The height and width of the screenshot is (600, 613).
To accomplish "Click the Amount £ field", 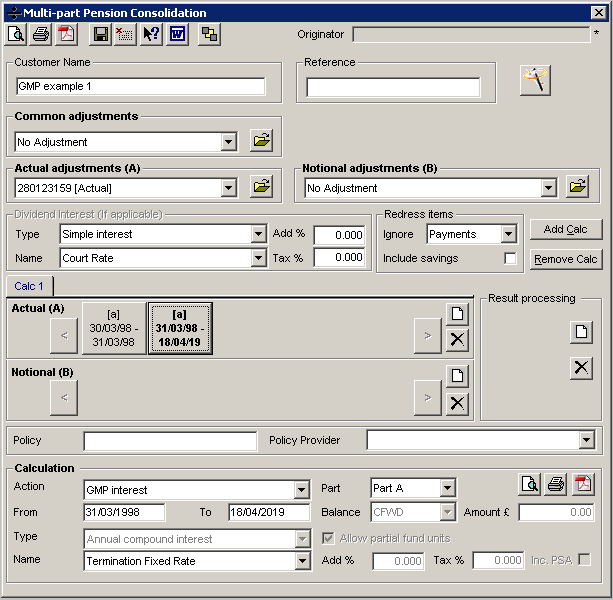I will 556,512.
